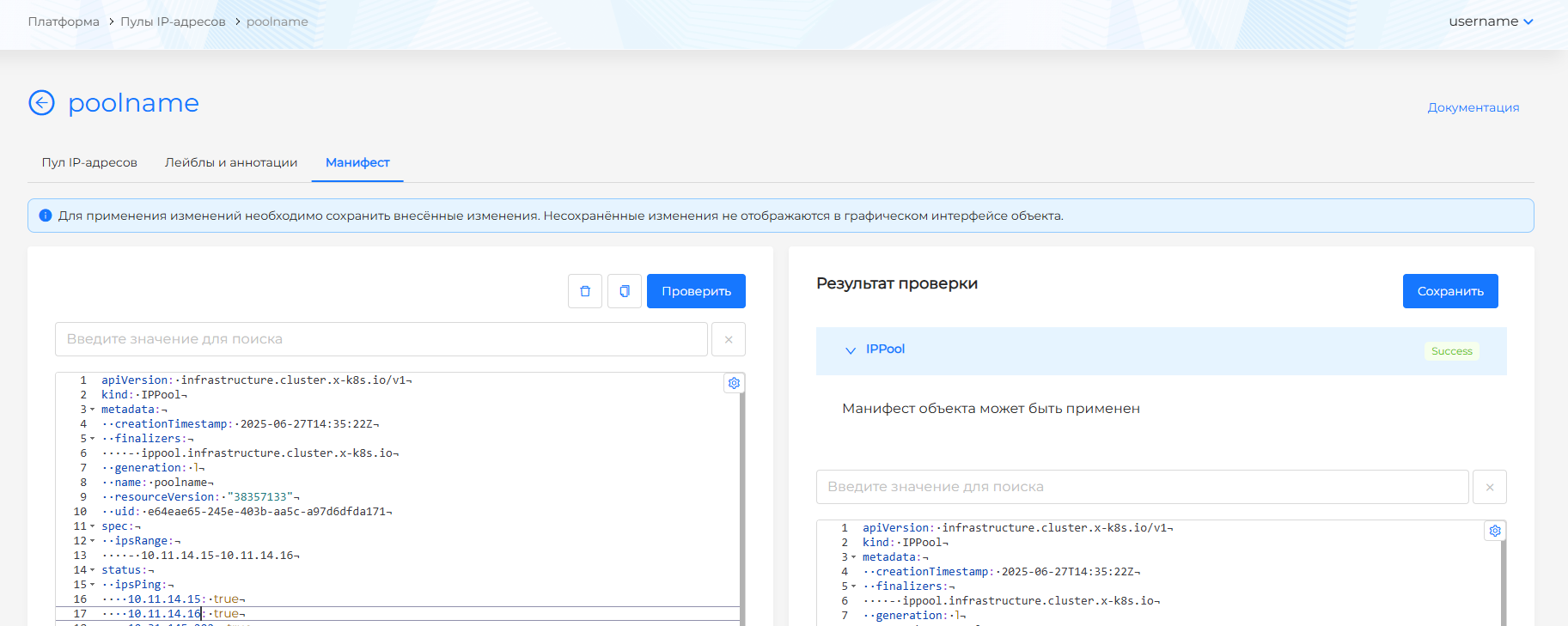Open the Документация link
Viewport: 1568px width, 626px height.
[1473, 107]
